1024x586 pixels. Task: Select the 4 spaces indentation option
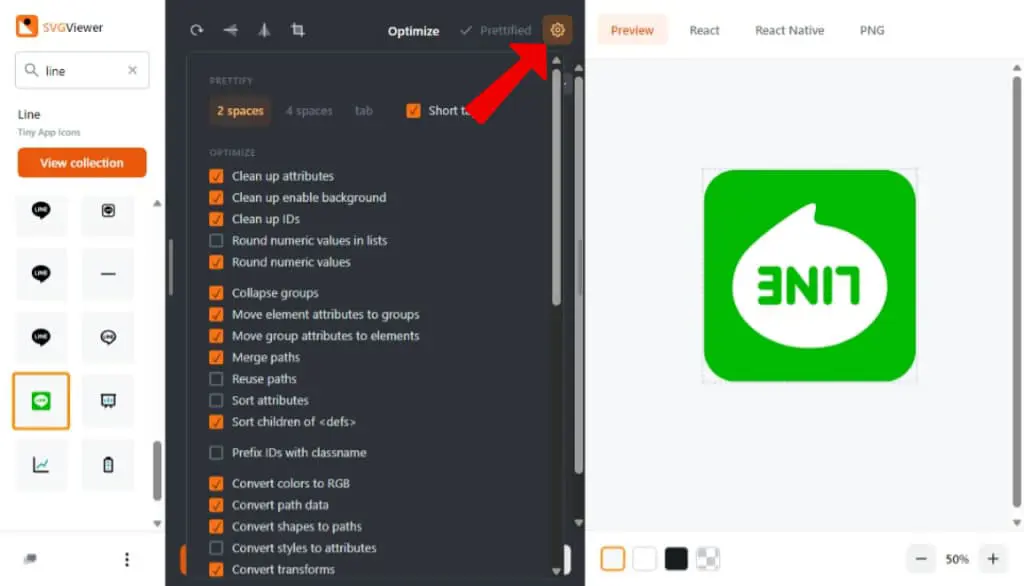click(x=309, y=111)
